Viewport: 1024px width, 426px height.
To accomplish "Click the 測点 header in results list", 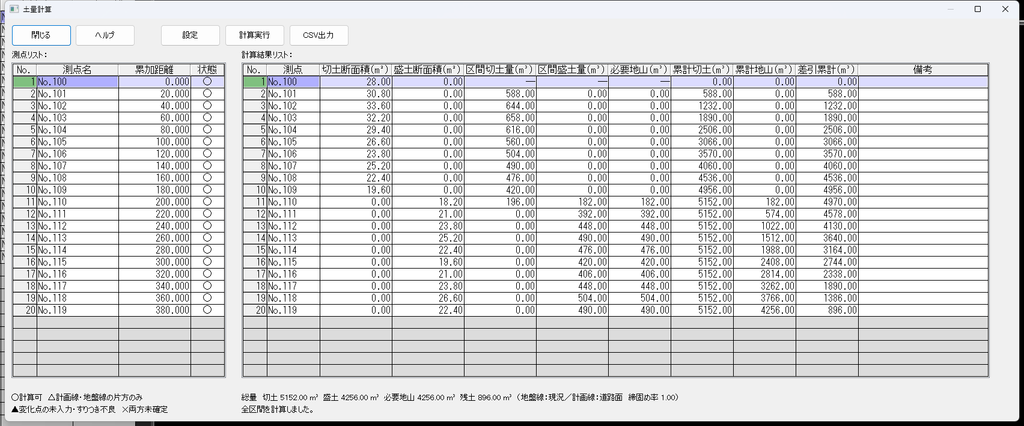I will (x=293, y=69).
